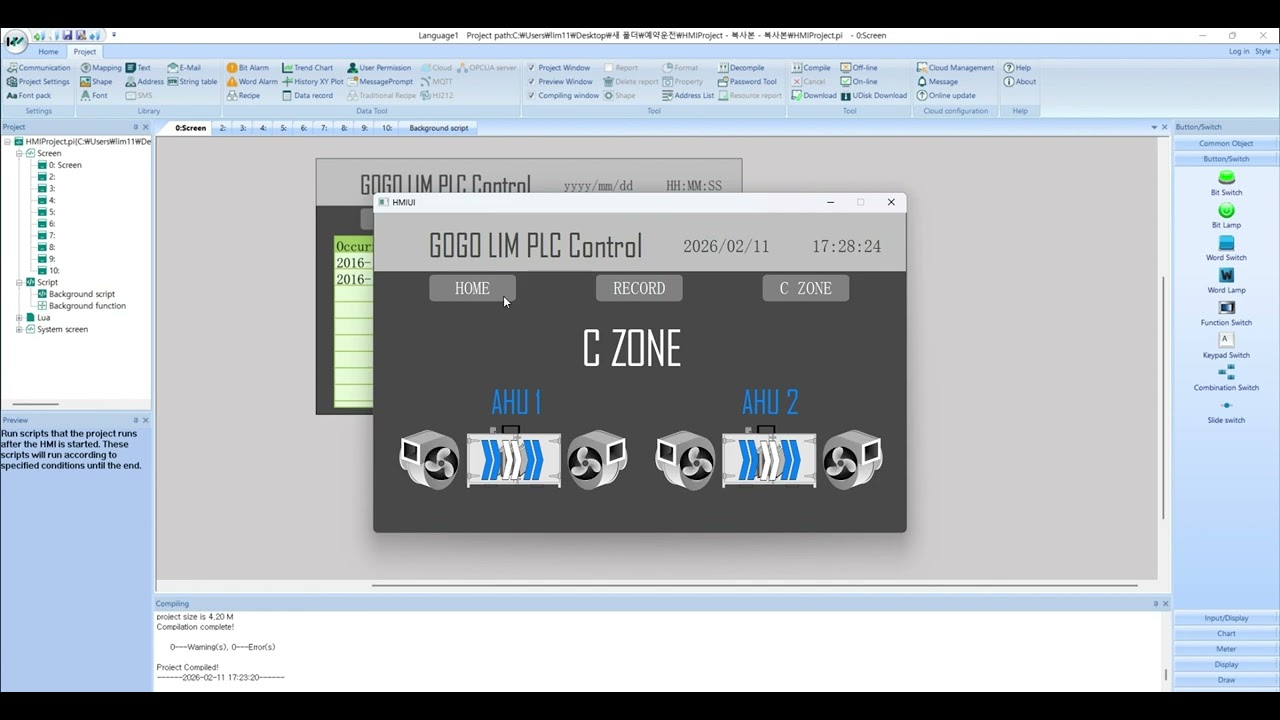This screenshot has width=1280, height=720.
Task: Click the editor vertical scrollbar
Action: point(1162,398)
